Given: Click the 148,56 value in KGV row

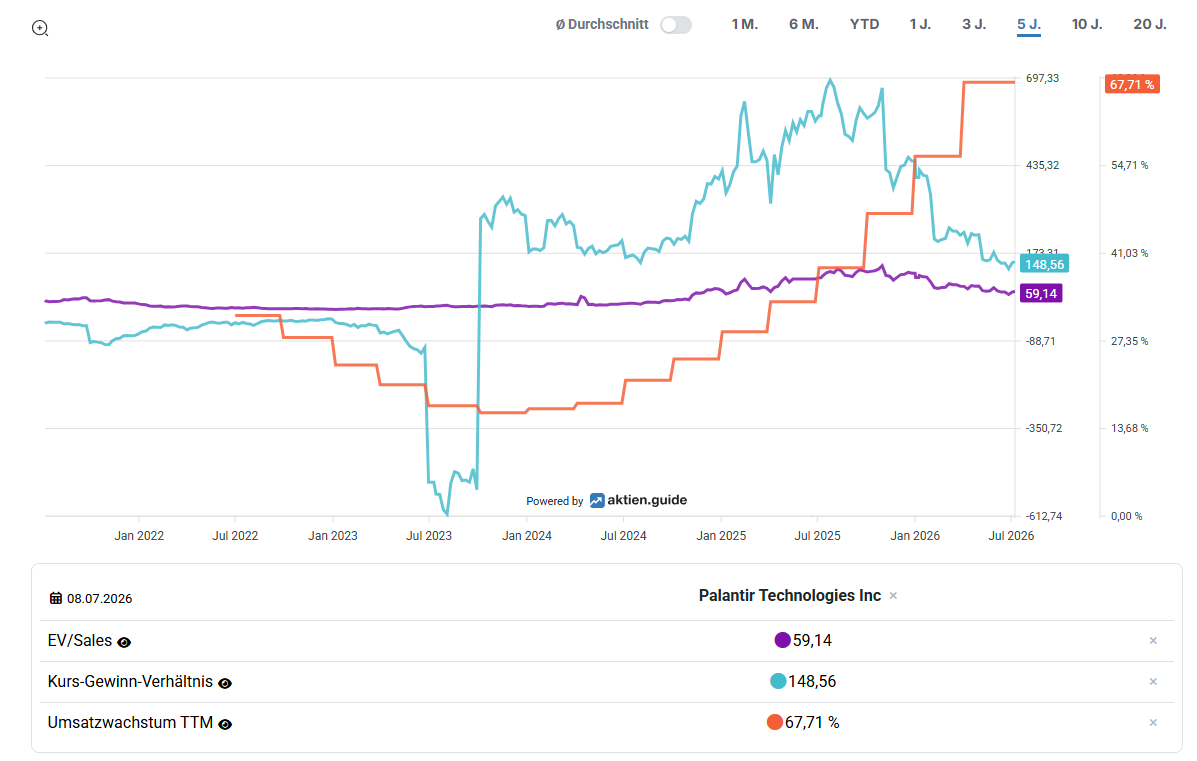Looking at the screenshot, I should point(812,682).
